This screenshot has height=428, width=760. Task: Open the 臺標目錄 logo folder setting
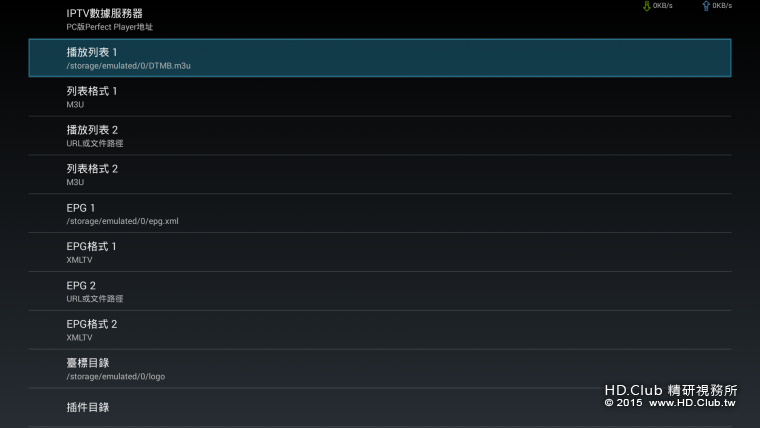380,368
